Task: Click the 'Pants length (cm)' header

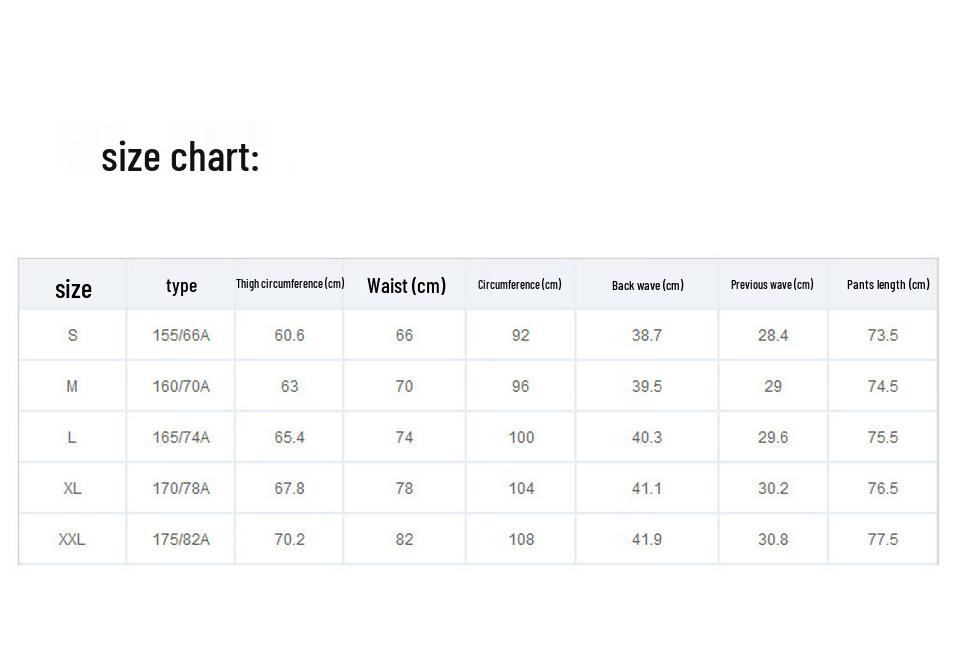Action: coord(888,284)
